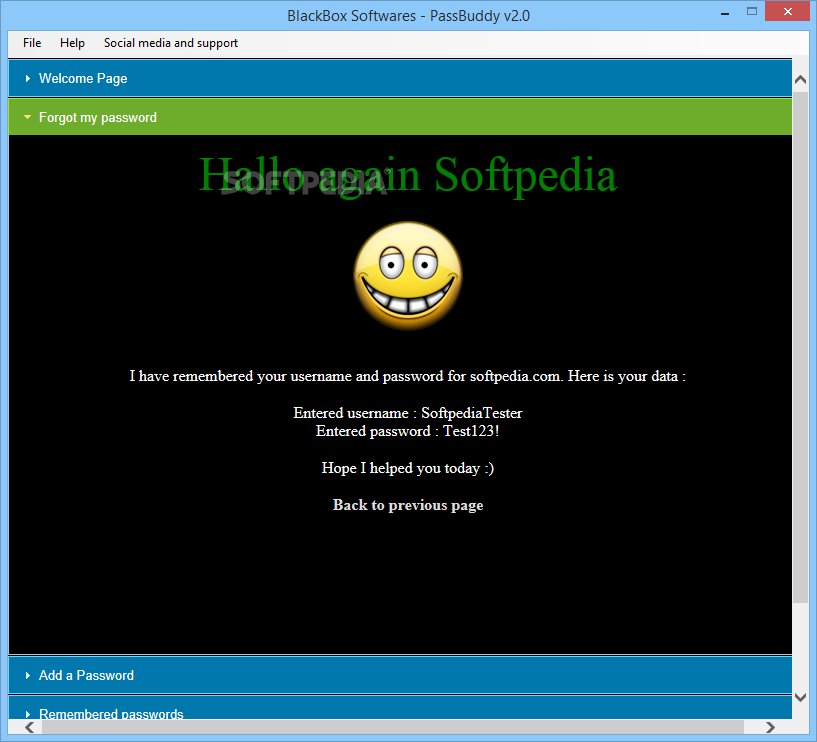The height and width of the screenshot is (742, 817).
Task: Click the Hope I helped you today text
Action: click(x=408, y=468)
